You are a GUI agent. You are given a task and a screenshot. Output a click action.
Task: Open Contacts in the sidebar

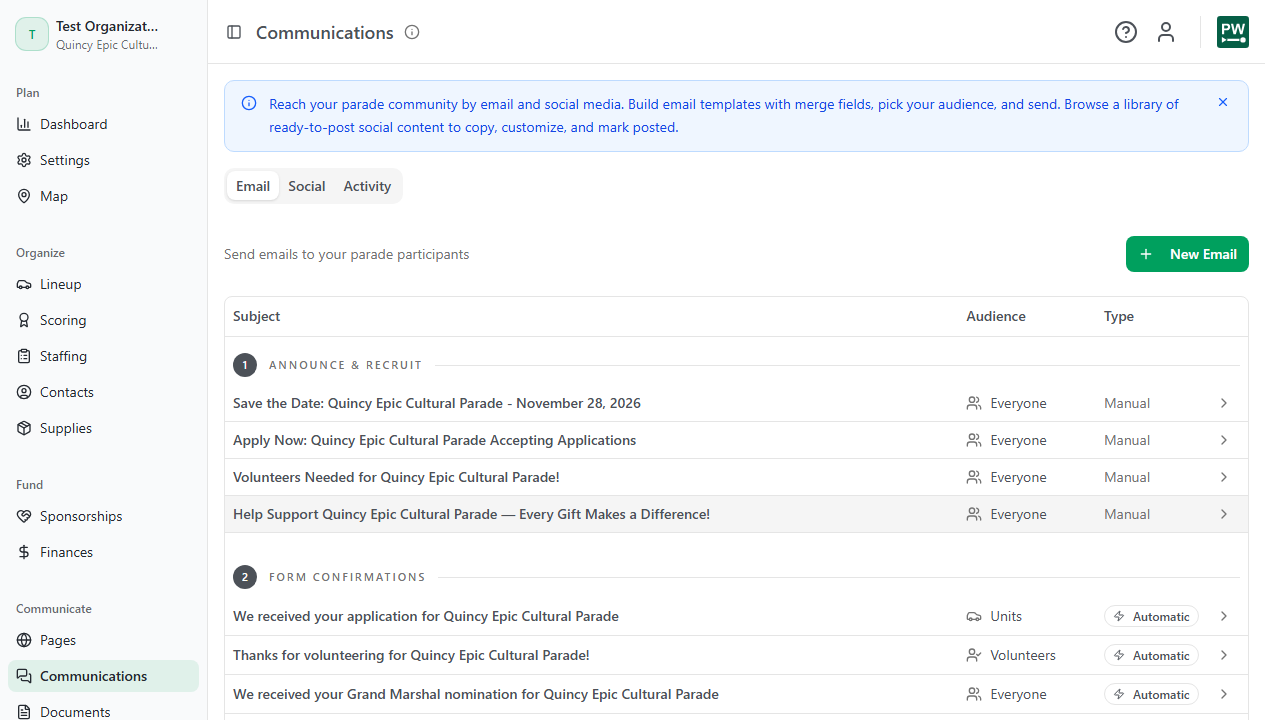103,392
